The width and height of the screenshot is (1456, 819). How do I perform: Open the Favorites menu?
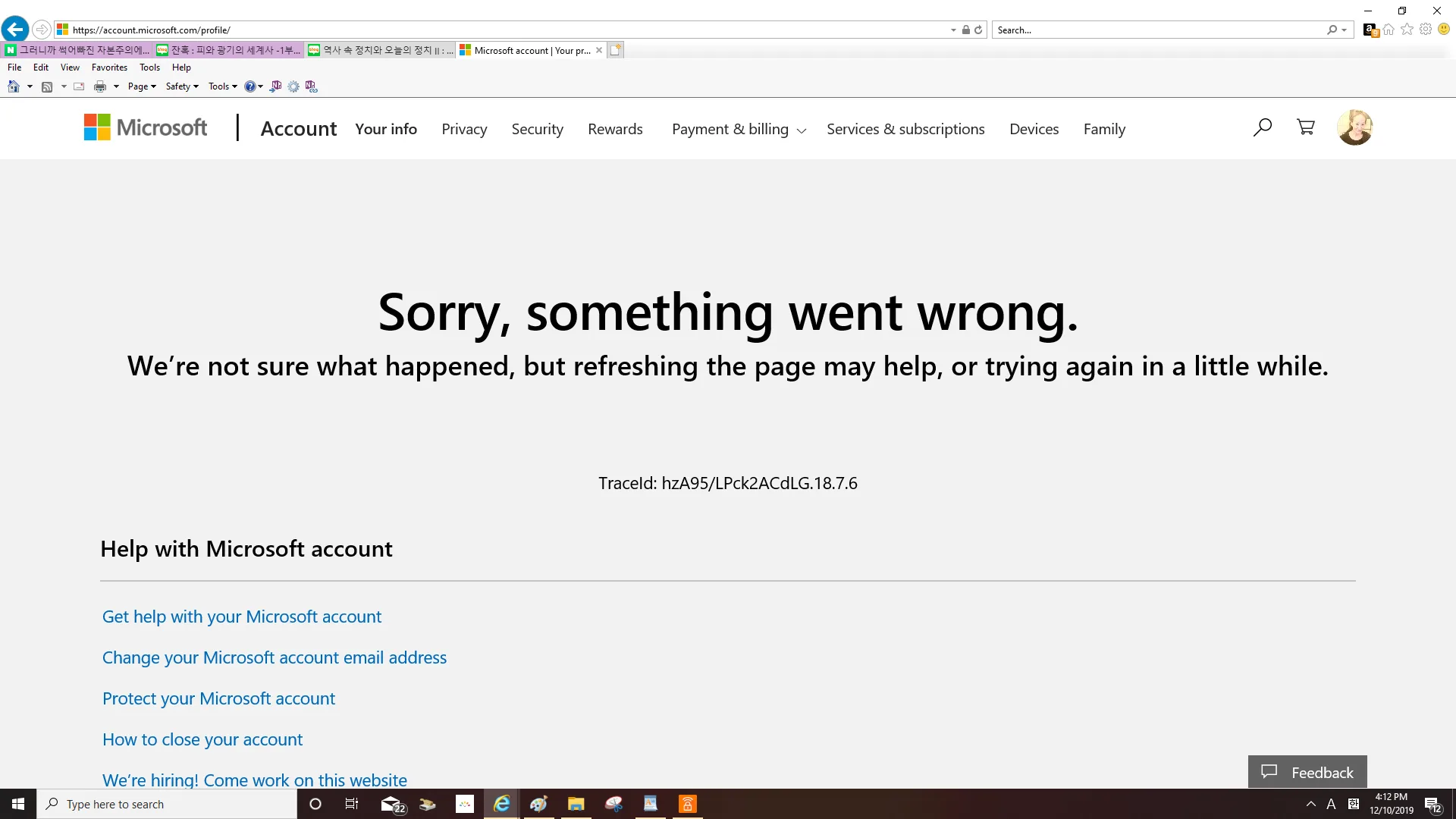click(x=109, y=67)
